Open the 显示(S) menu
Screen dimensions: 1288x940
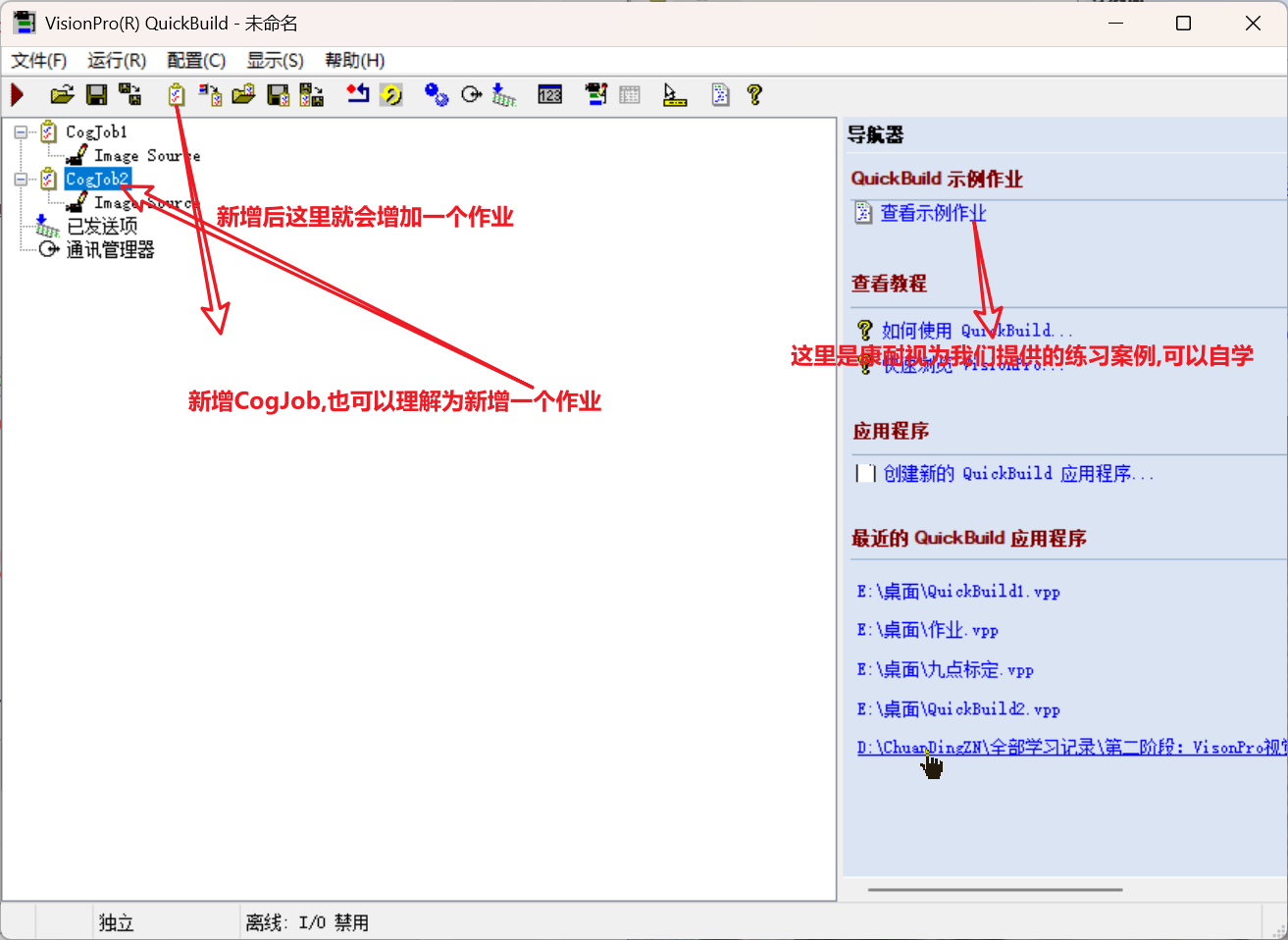pyautogui.click(x=275, y=61)
